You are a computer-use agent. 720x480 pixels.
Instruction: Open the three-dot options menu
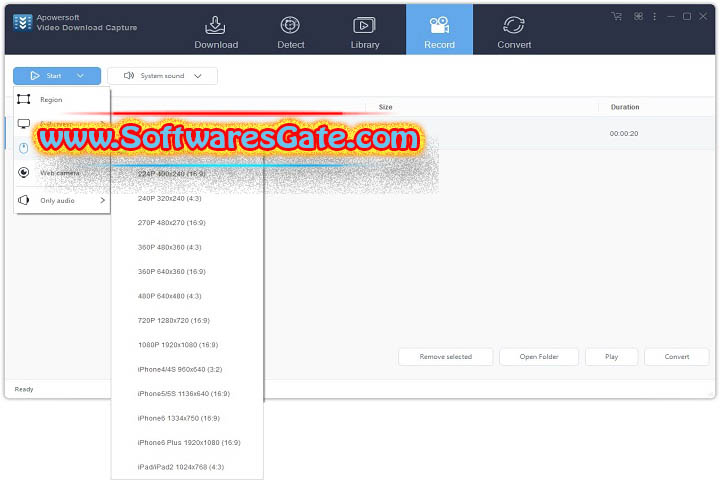tap(654, 17)
